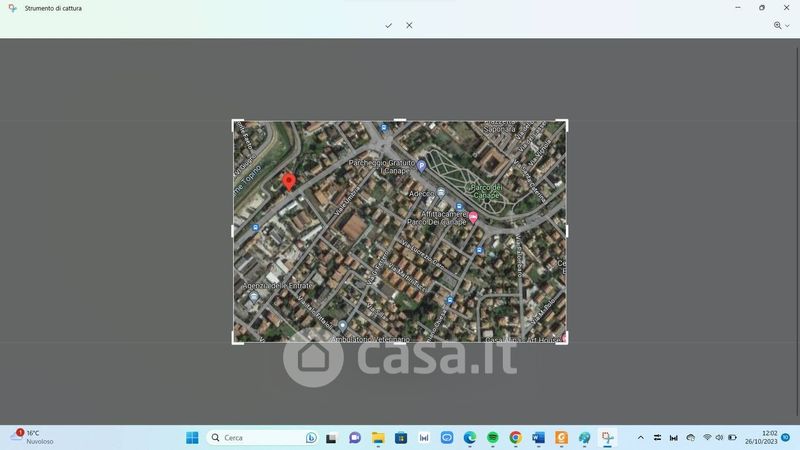Click the pink Affittacamere lodging marker
Screen dimensions: 800x450
pyautogui.click(x=473, y=217)
